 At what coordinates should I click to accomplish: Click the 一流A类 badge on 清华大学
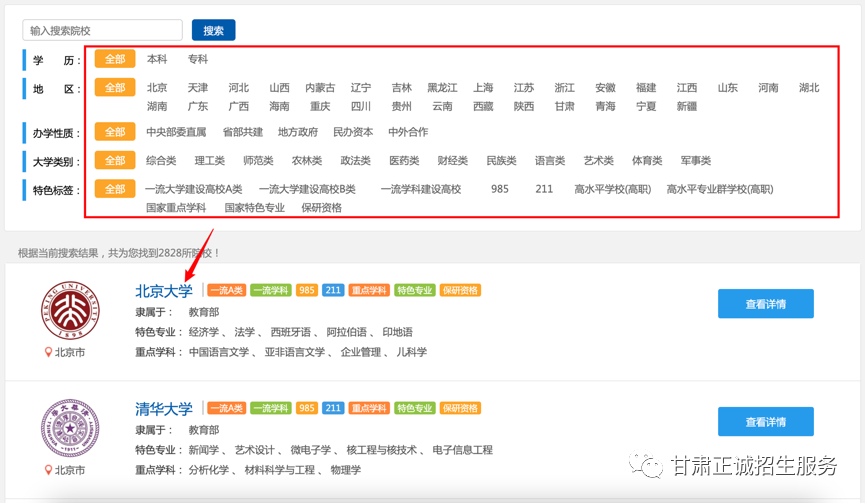(x=225, y=408)
